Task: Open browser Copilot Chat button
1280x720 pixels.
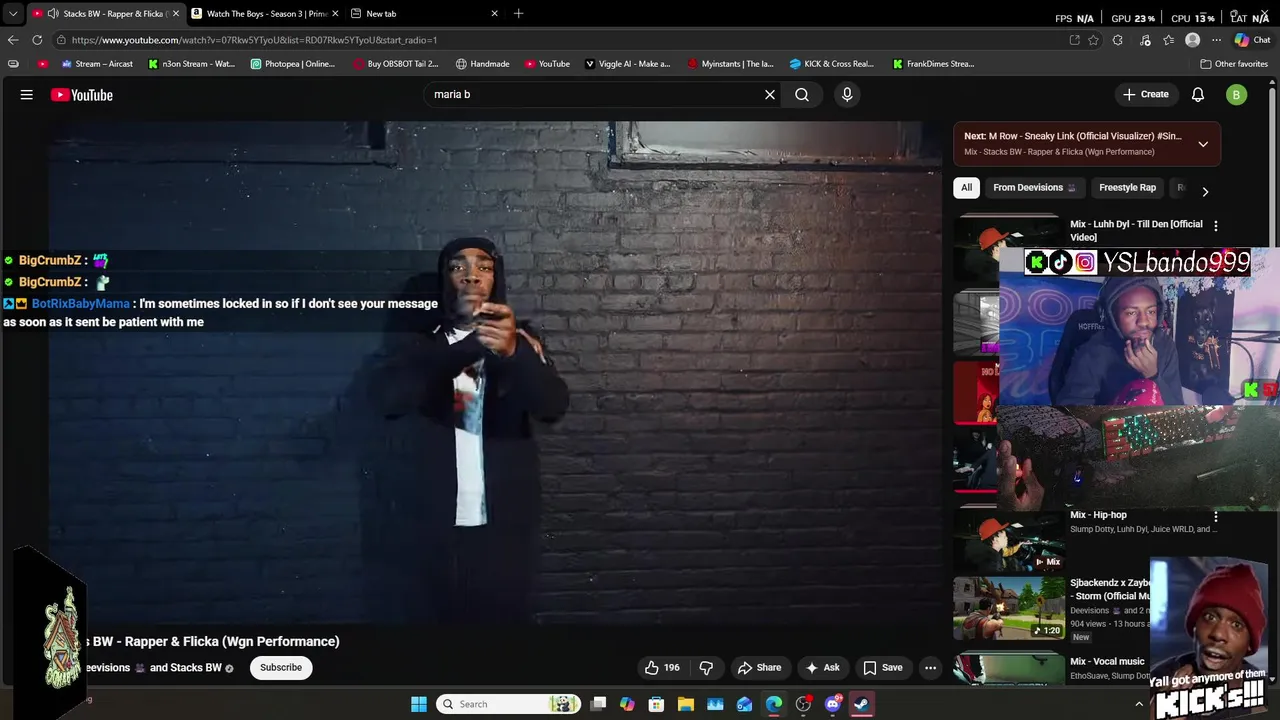Action: [x=1253, y=40]
